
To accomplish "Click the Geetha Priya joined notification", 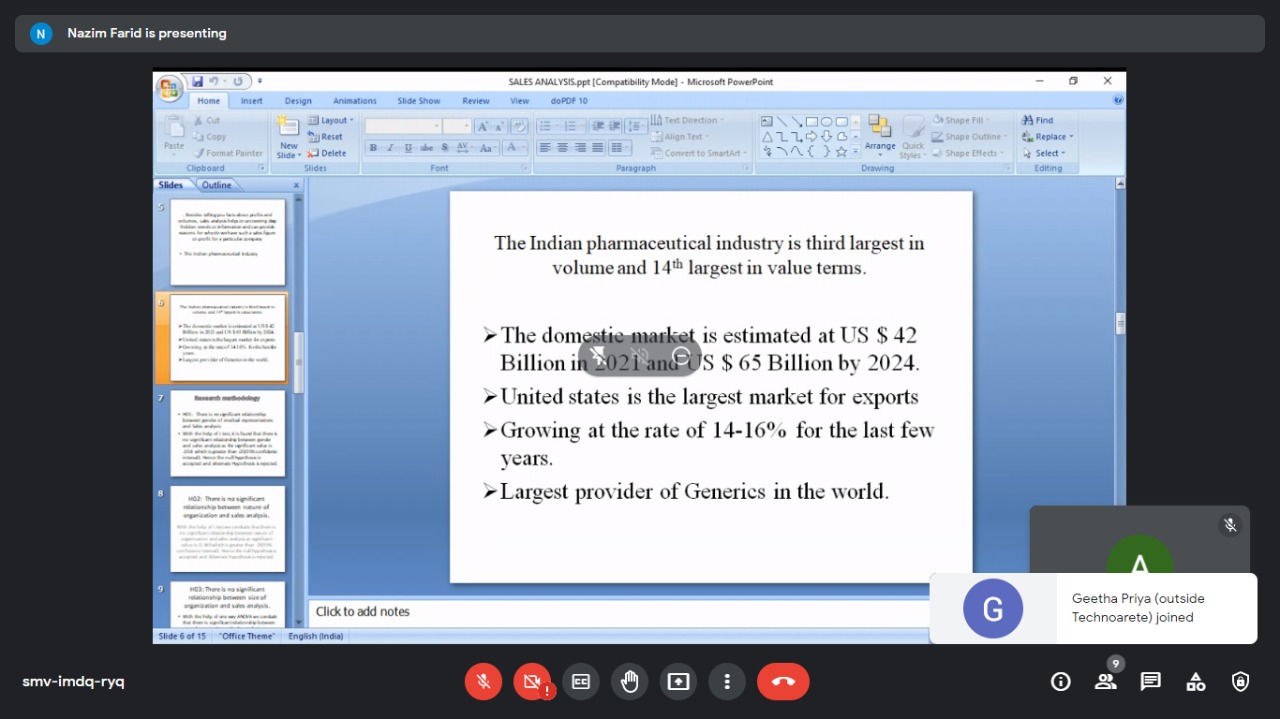I will pos(1093,608).
